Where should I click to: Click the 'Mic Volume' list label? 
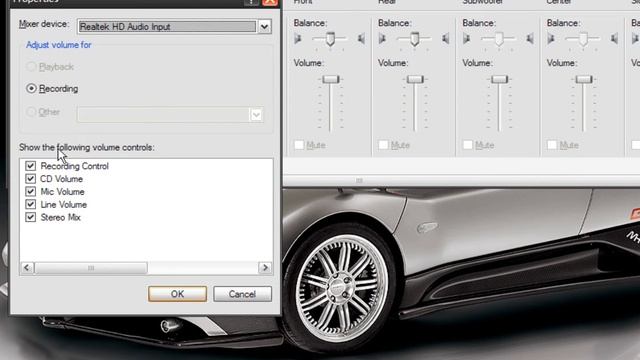point(62,192)
